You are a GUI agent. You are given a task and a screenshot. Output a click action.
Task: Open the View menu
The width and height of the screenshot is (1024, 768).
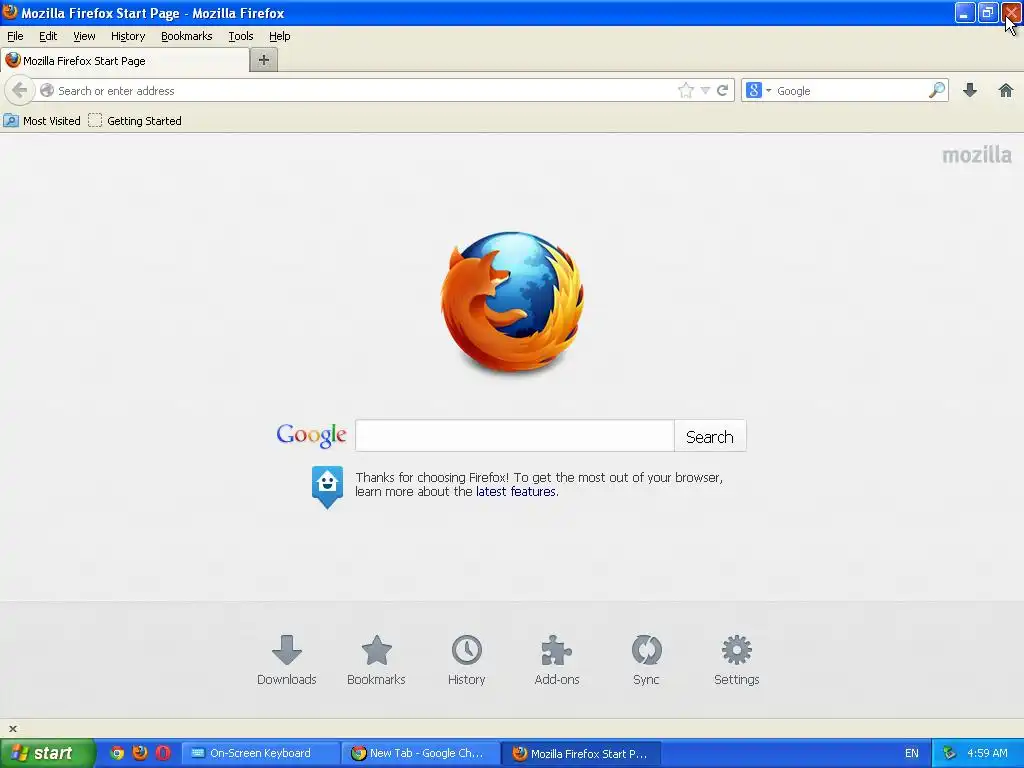point(84,36)
